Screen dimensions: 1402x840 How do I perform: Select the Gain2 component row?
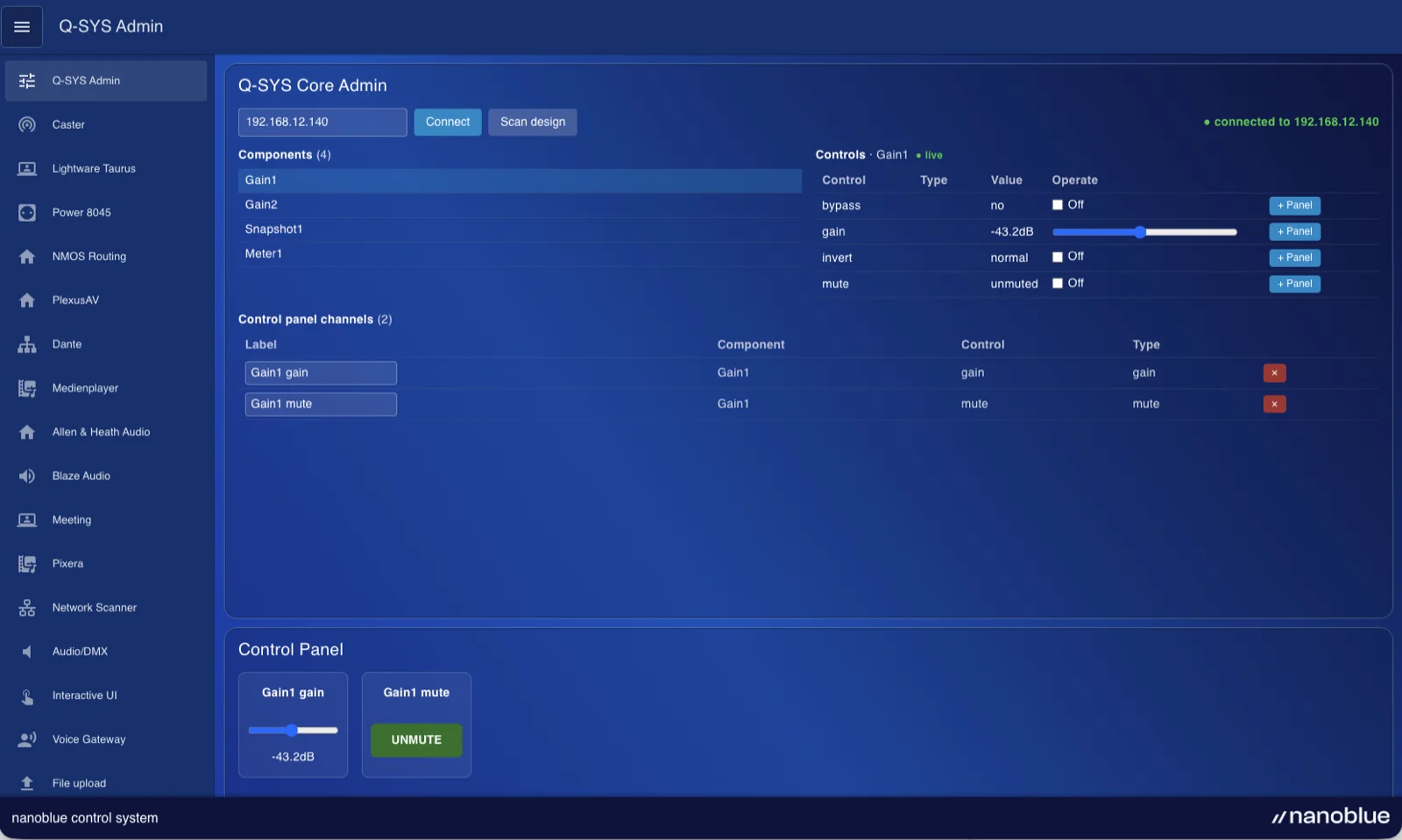(x=520, y=205)
